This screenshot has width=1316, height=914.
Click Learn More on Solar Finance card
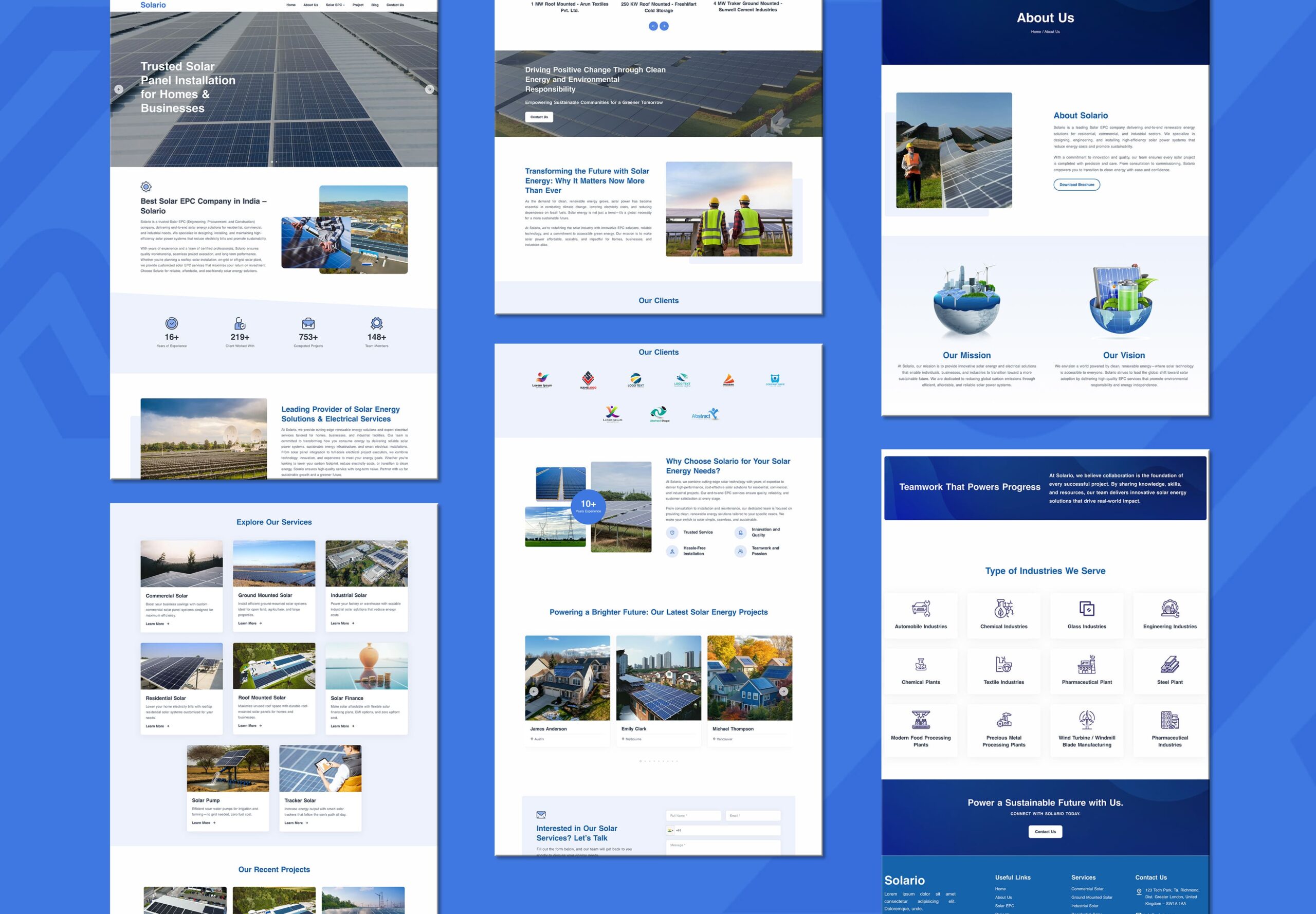[x=342, y=726]
